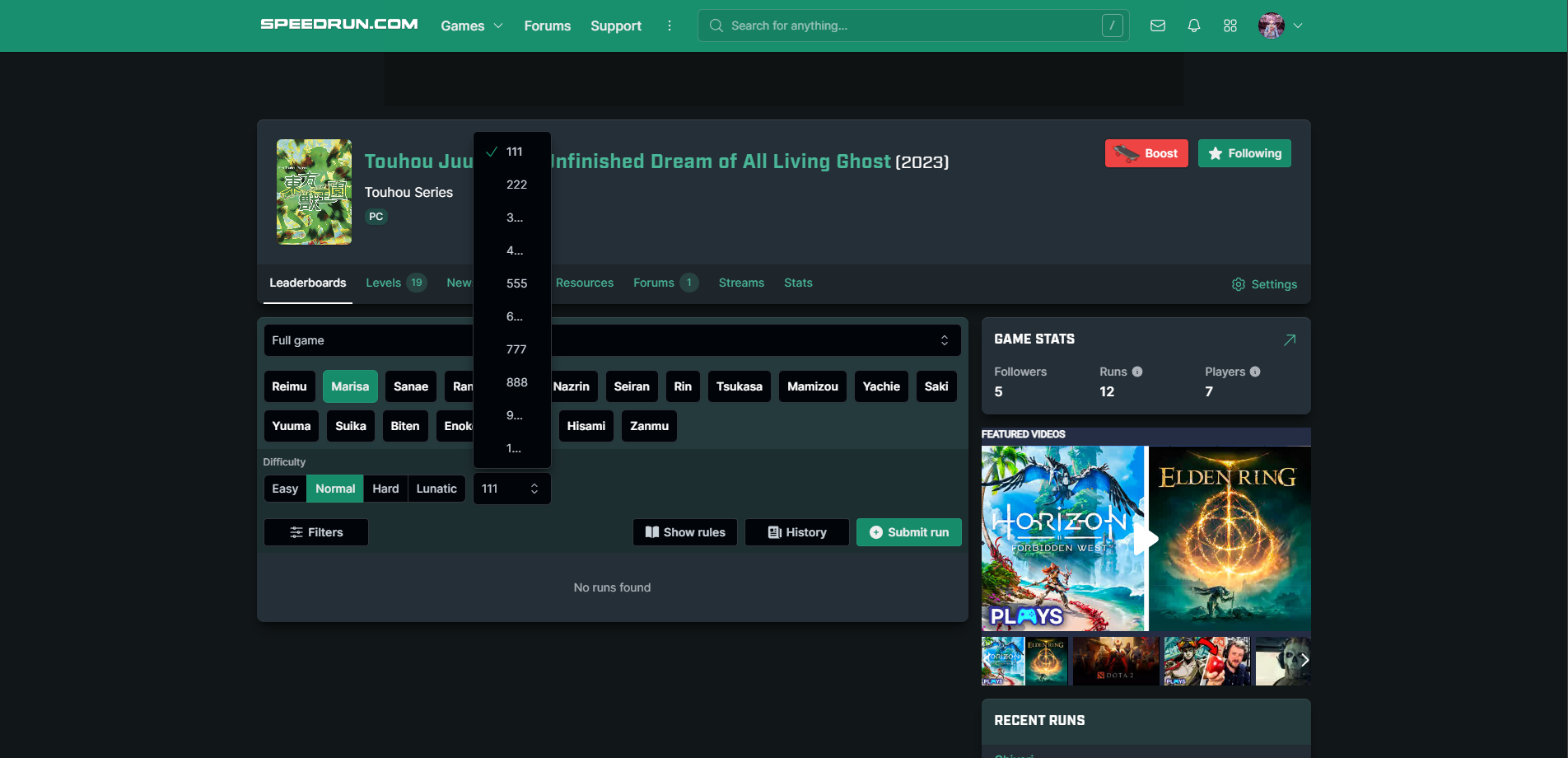Select Hard difficulty
This screenshot has width=1568, height=758.
(x=385, y=489)
